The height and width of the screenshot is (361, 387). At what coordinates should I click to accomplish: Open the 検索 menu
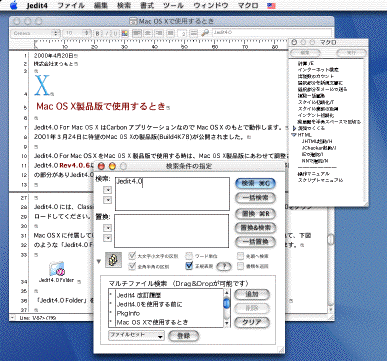coord(124,5)
